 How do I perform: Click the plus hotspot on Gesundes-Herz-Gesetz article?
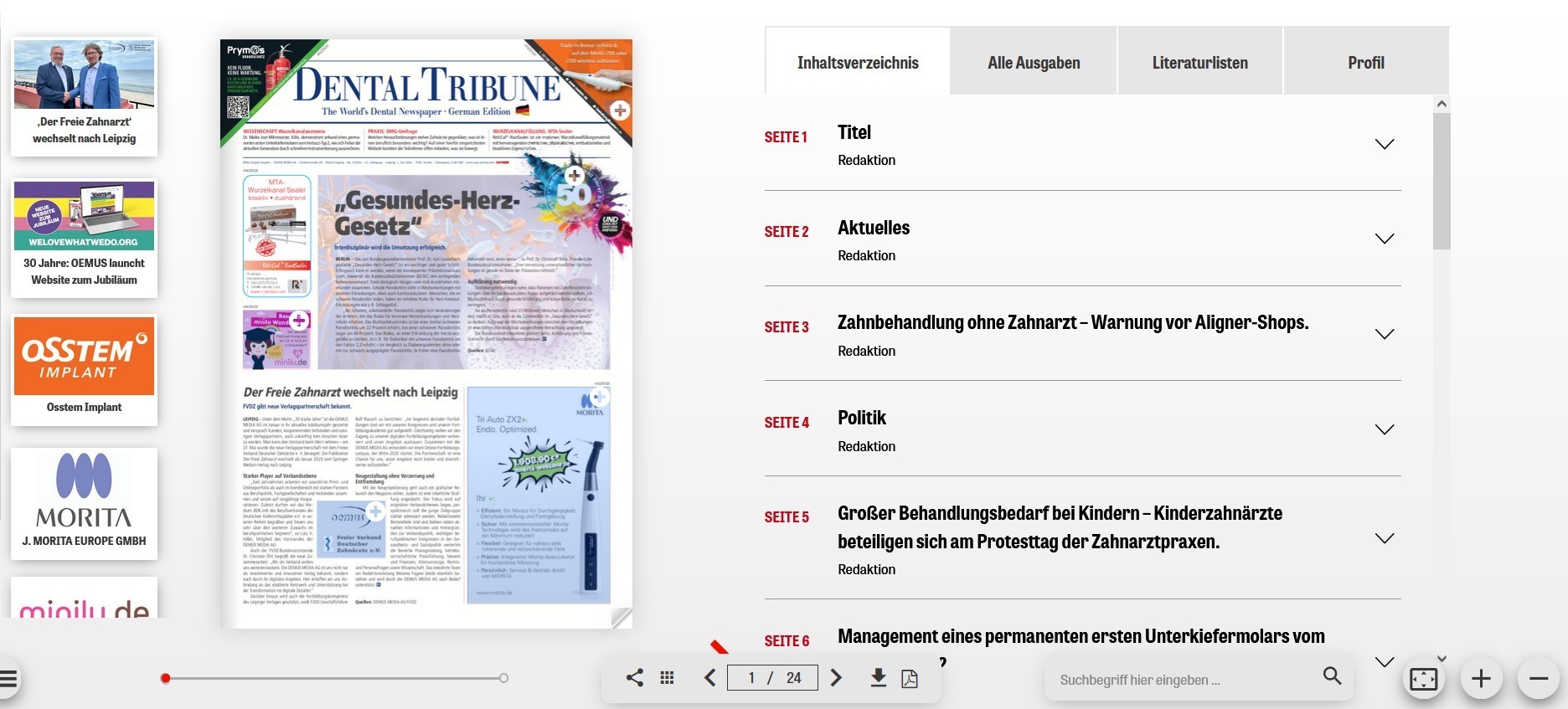coord(575,176)
